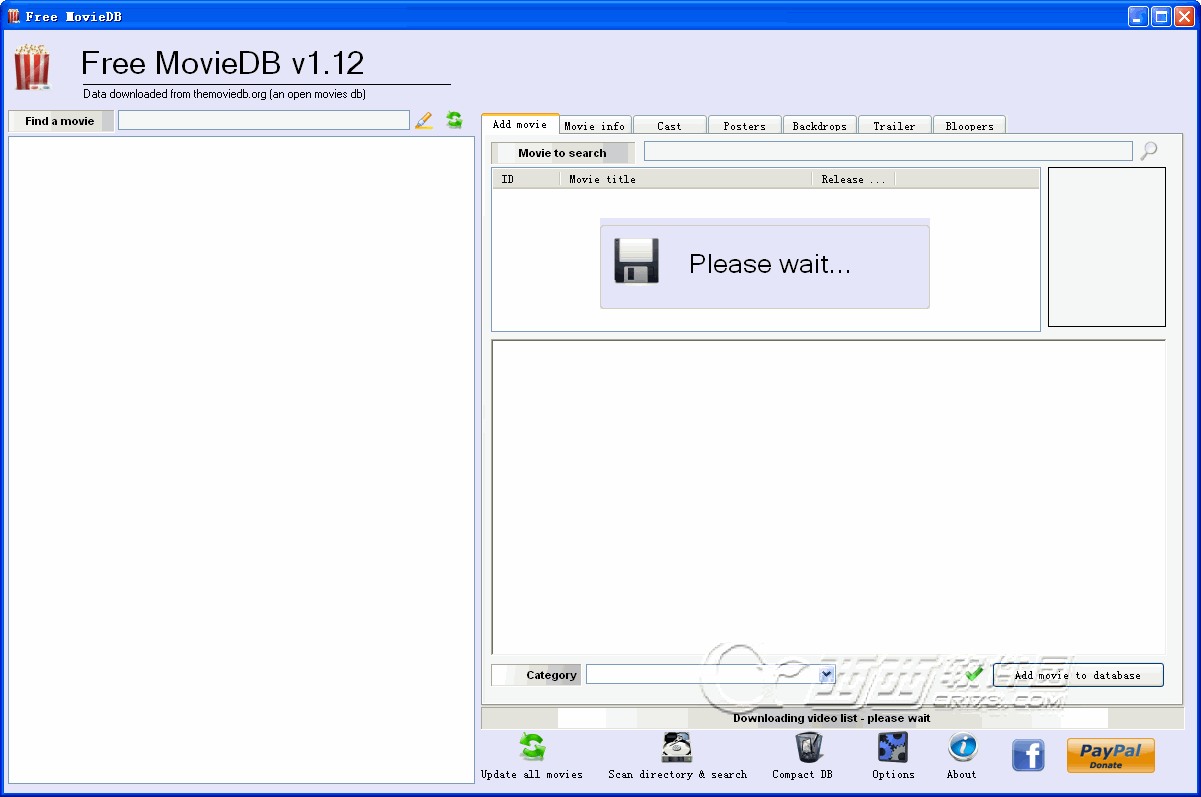This screenshot has height=797, width=1201.
Task: Click the About label text
Action: tap(962, 774)
